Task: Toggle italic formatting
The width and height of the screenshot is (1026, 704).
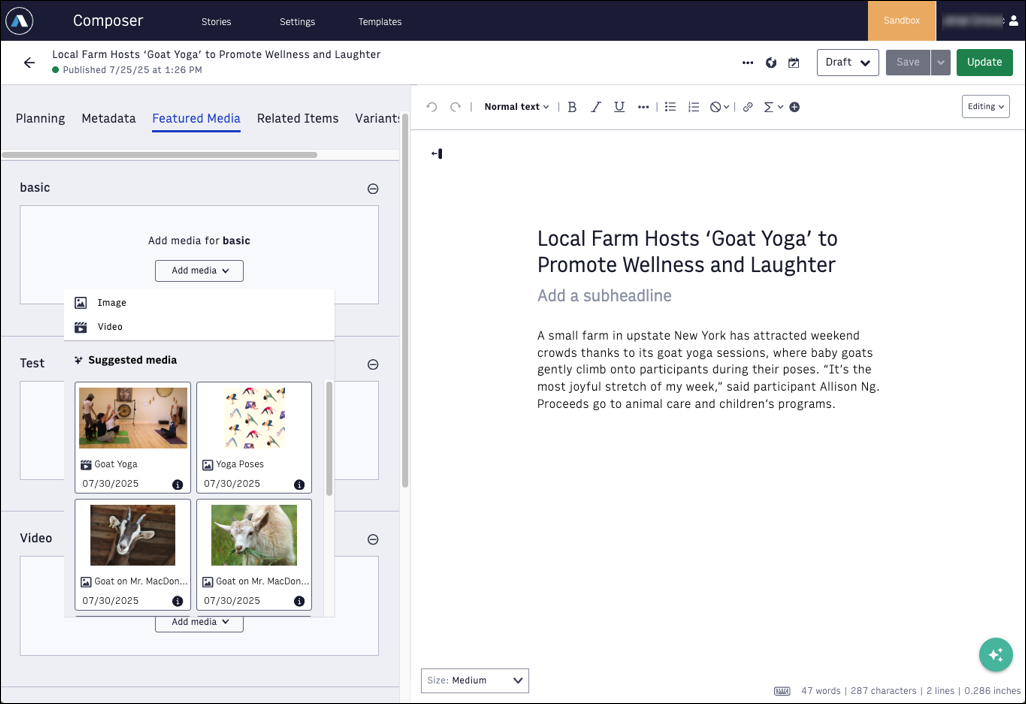Action: tap(595, 107)
